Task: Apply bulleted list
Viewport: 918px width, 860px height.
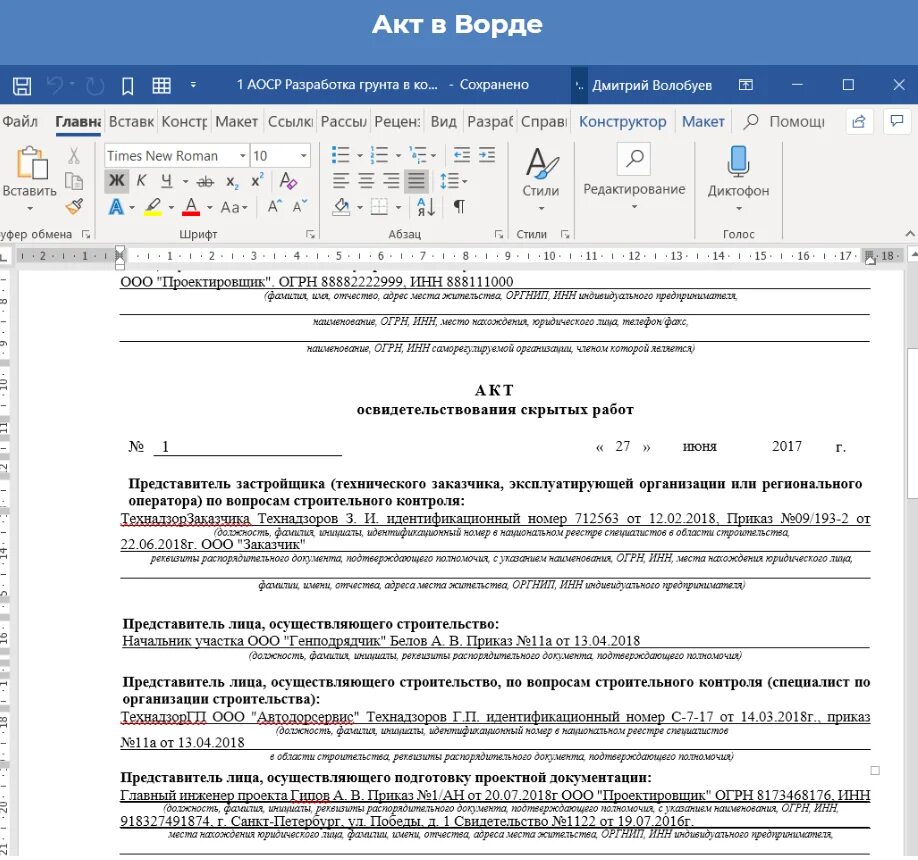Action: (x=341, y=155)
